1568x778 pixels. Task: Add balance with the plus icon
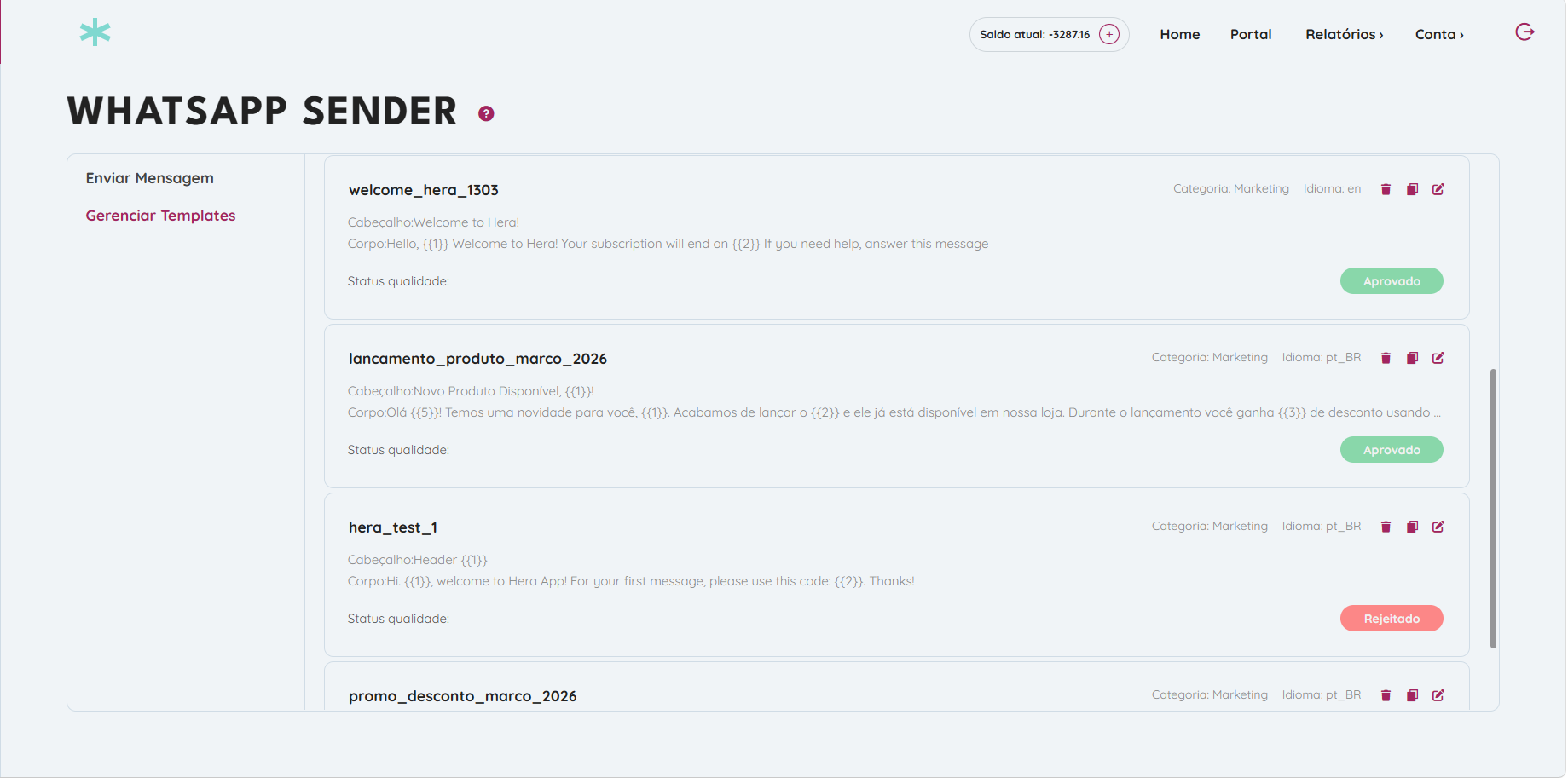coord(1109,34)
